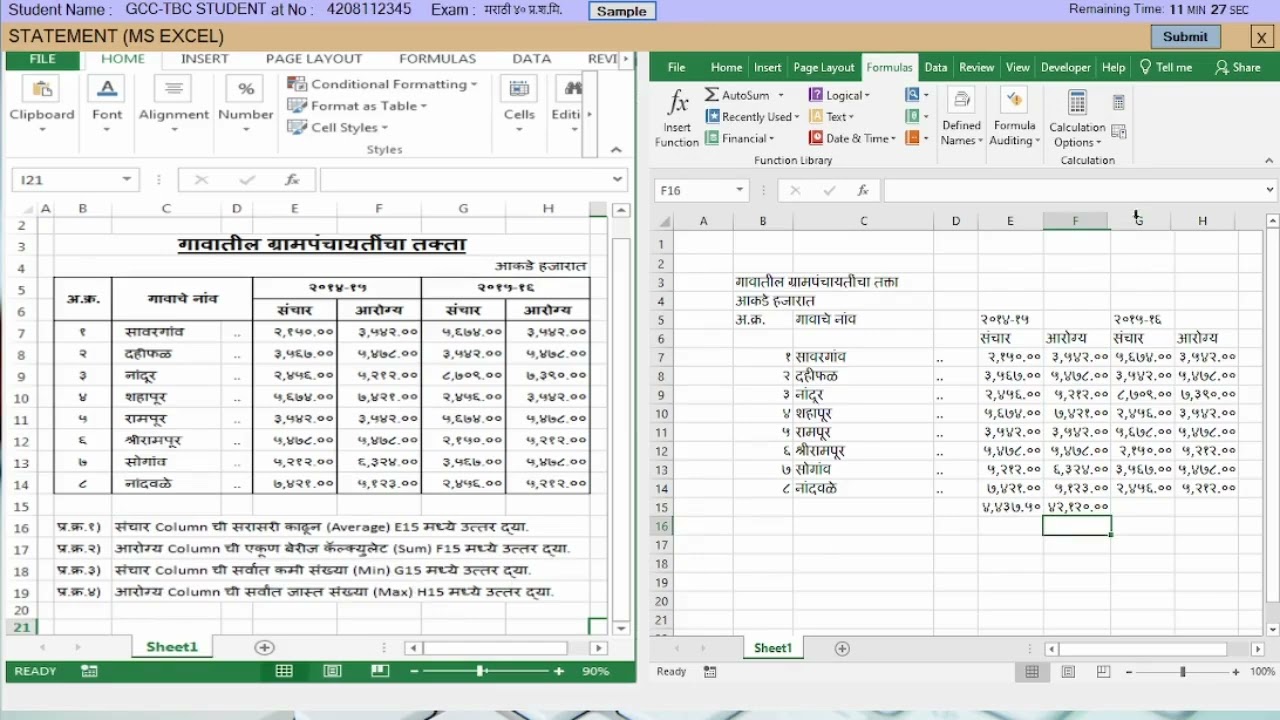
Task: Switch to PAGE LAYOUT tab in left Excel
Action: [314, 59]
